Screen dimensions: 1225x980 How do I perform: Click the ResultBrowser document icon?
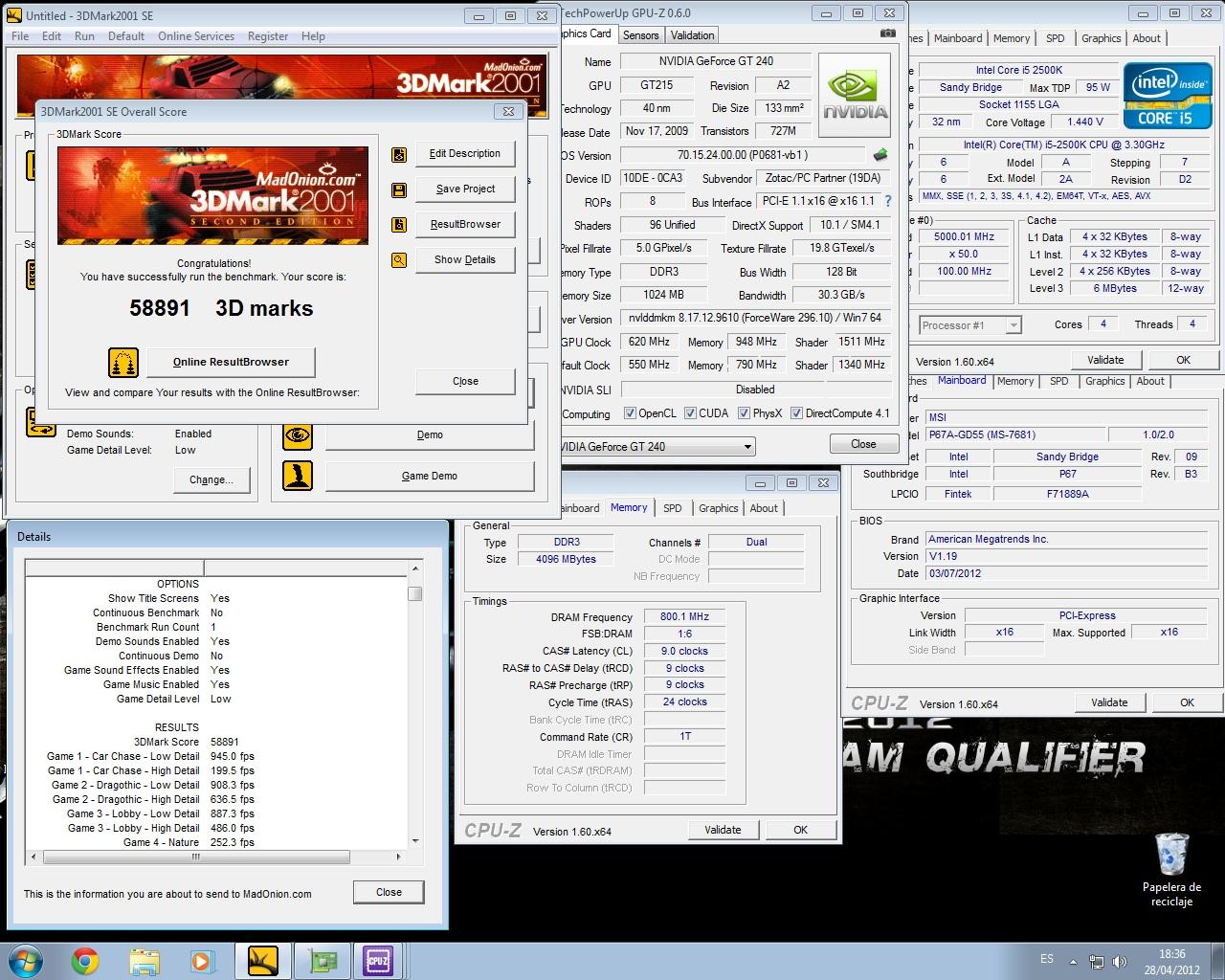tap(399, 225)
